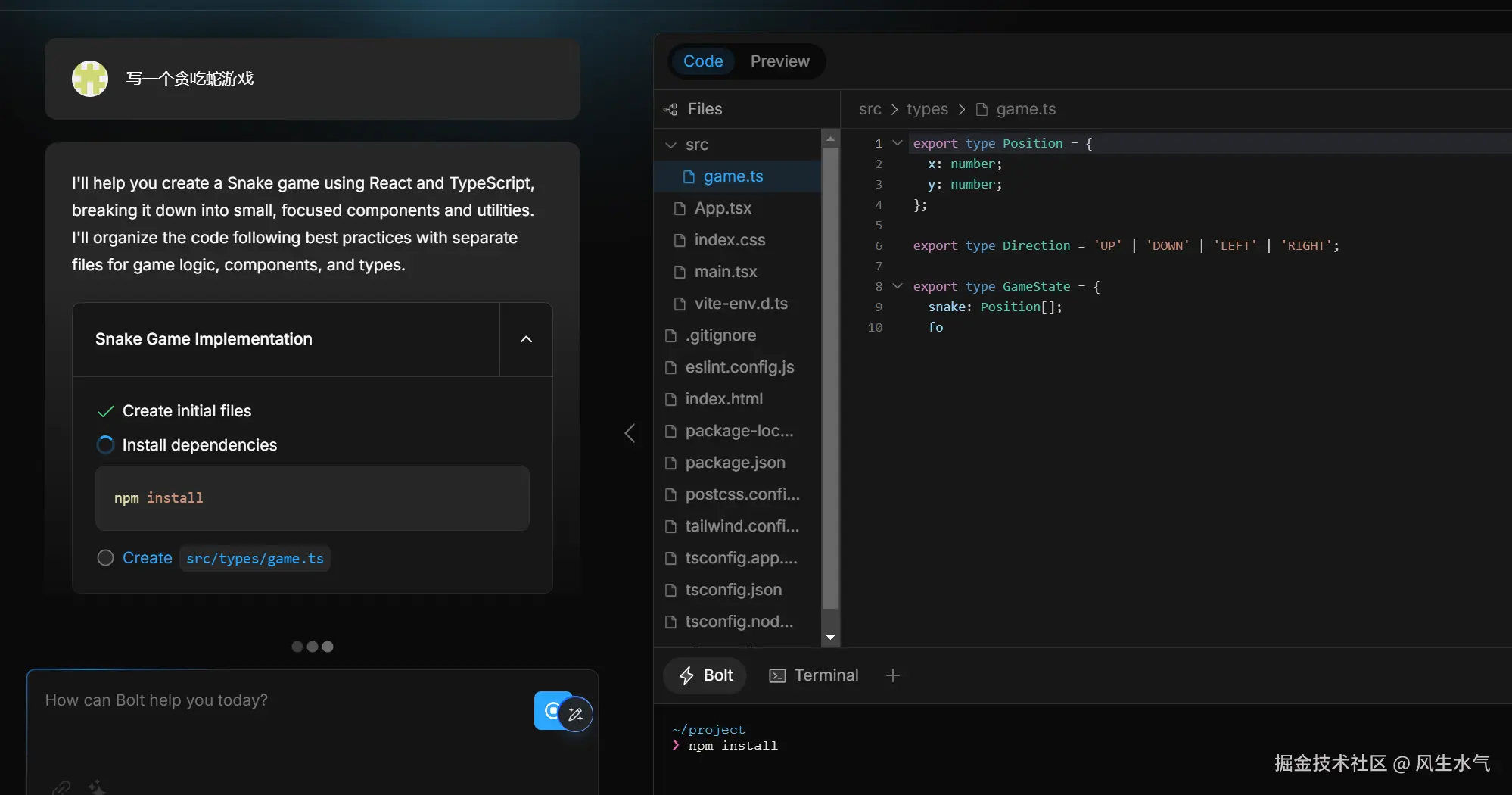Click code line y: number;
Screen dimensions: 1512x795
[x=965, y=185]
